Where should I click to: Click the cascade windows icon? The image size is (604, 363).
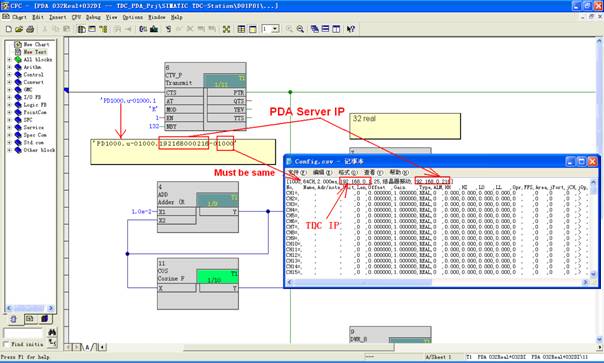(x=314, y=29)
